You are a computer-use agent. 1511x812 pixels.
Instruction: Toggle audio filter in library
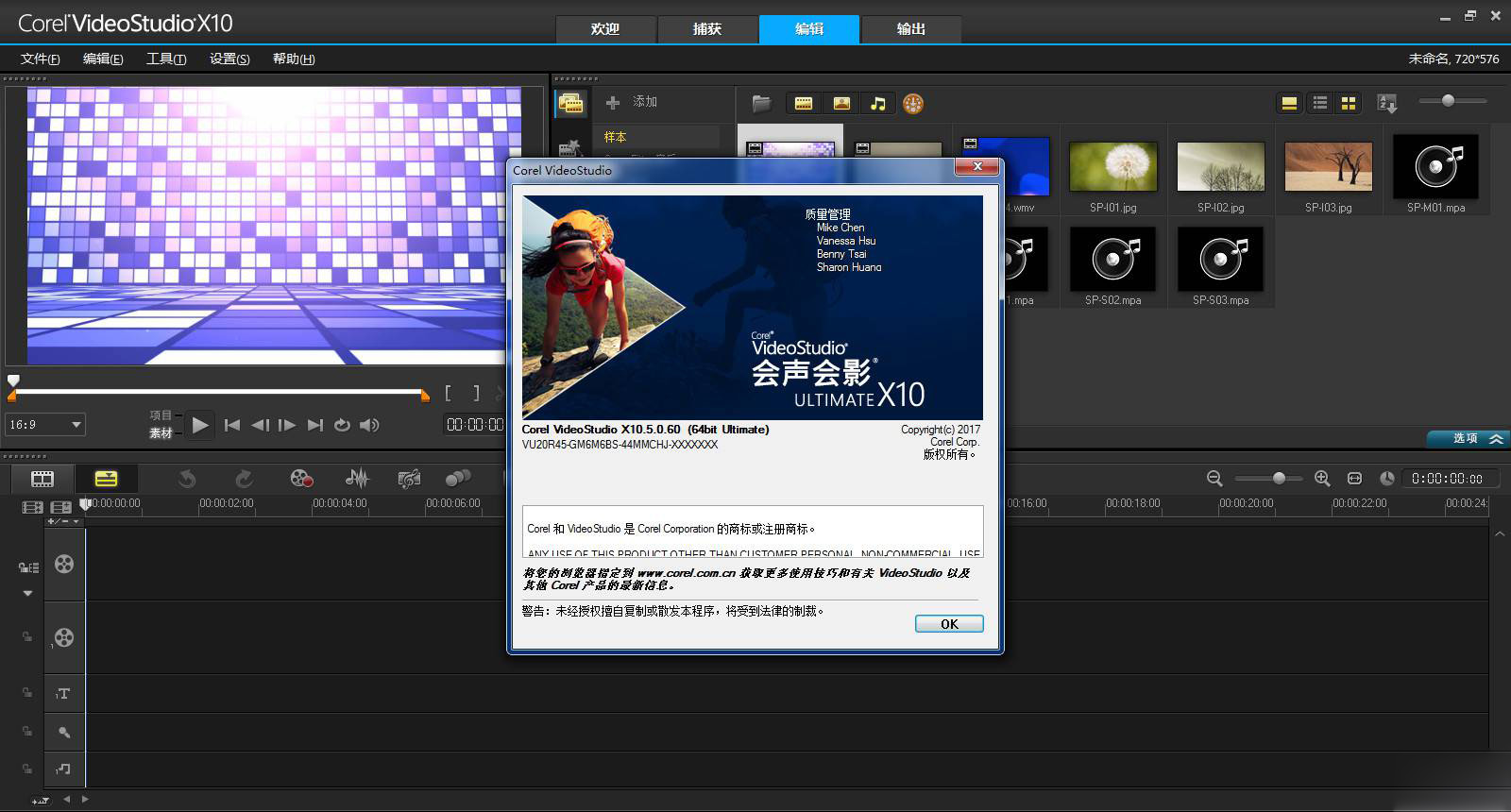pyautogui.click(x=878, y=103)
